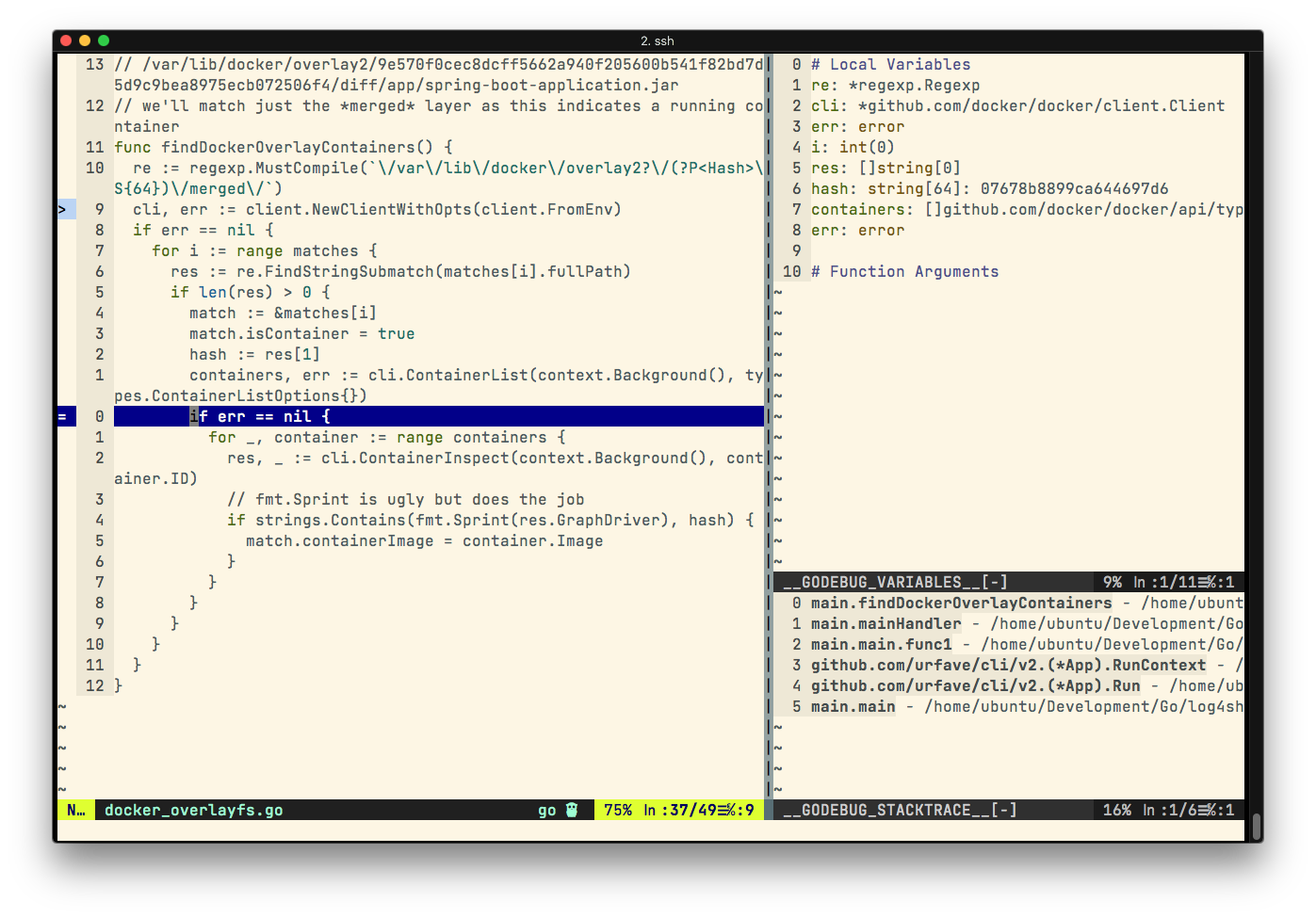Click the 'match.containerImage = container.Image' line
This screenshot has height=918, width=1316.
[425, 540]
